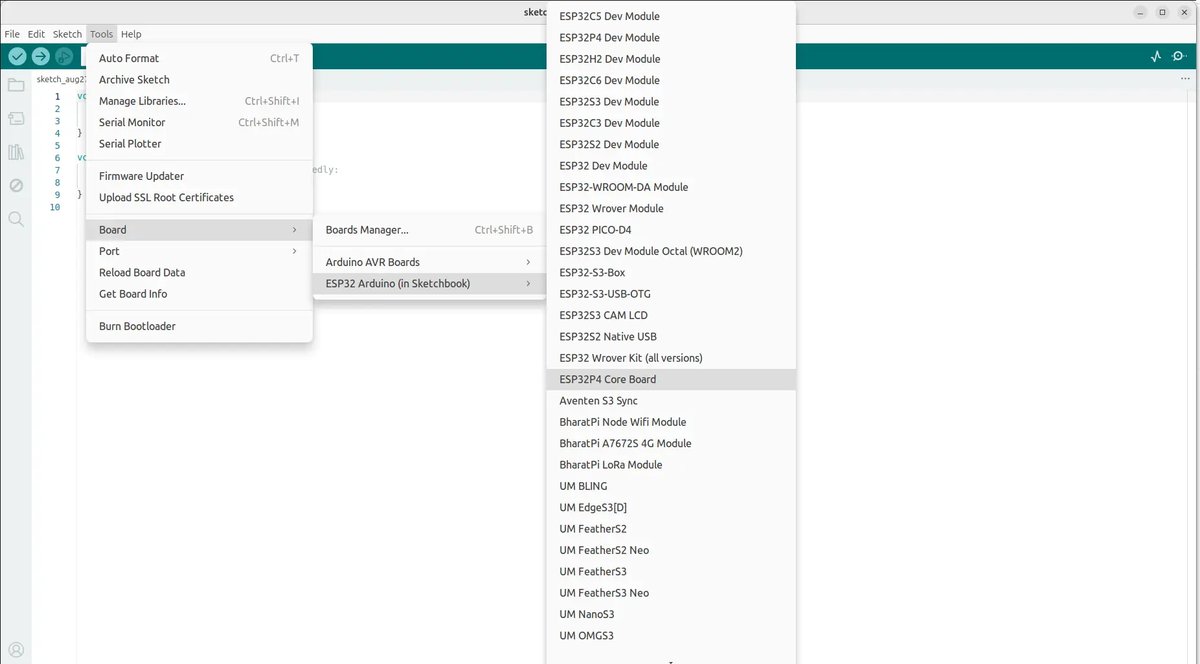Select BharatPi Node Wifi Module
This screenshot has height=664, width=1200.
point(671,422)
